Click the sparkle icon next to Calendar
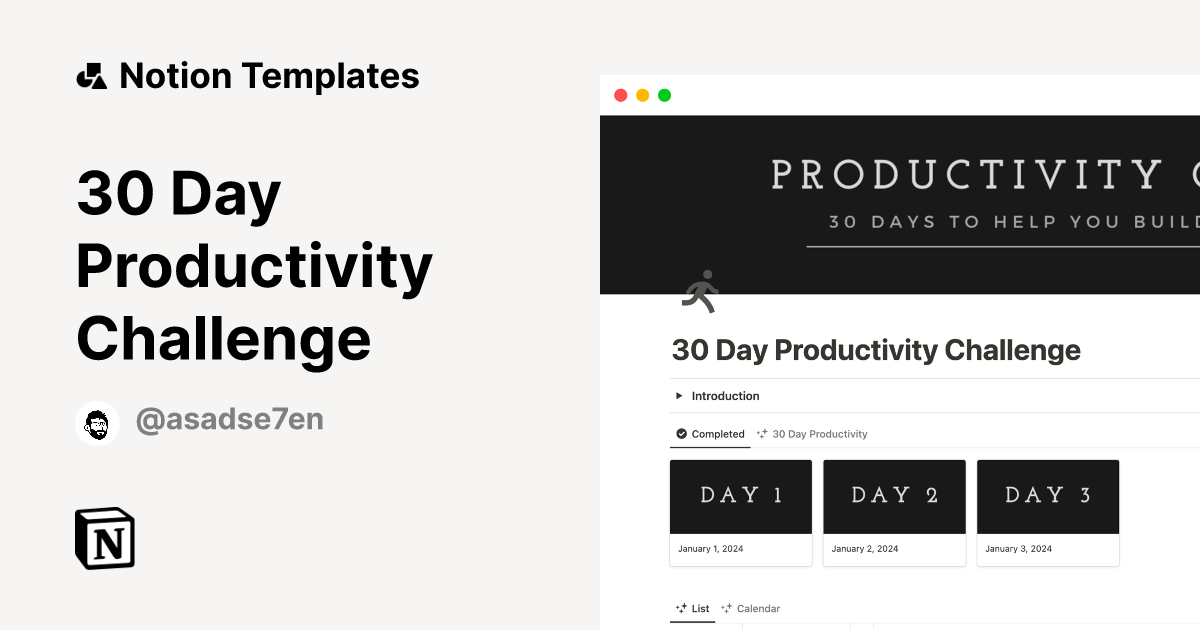 [x=727, y=608]
